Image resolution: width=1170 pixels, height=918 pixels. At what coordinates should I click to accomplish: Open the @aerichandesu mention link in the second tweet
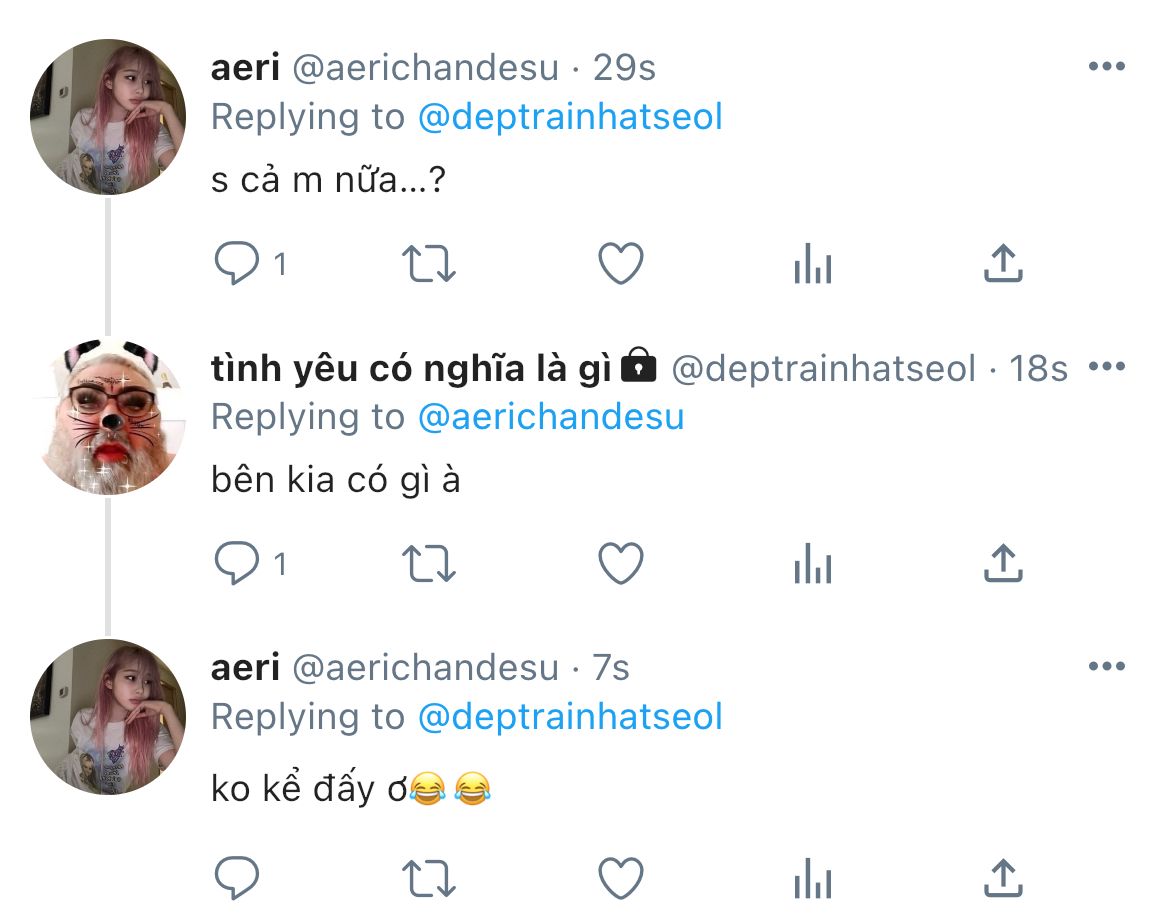click(x=550, y=417)
